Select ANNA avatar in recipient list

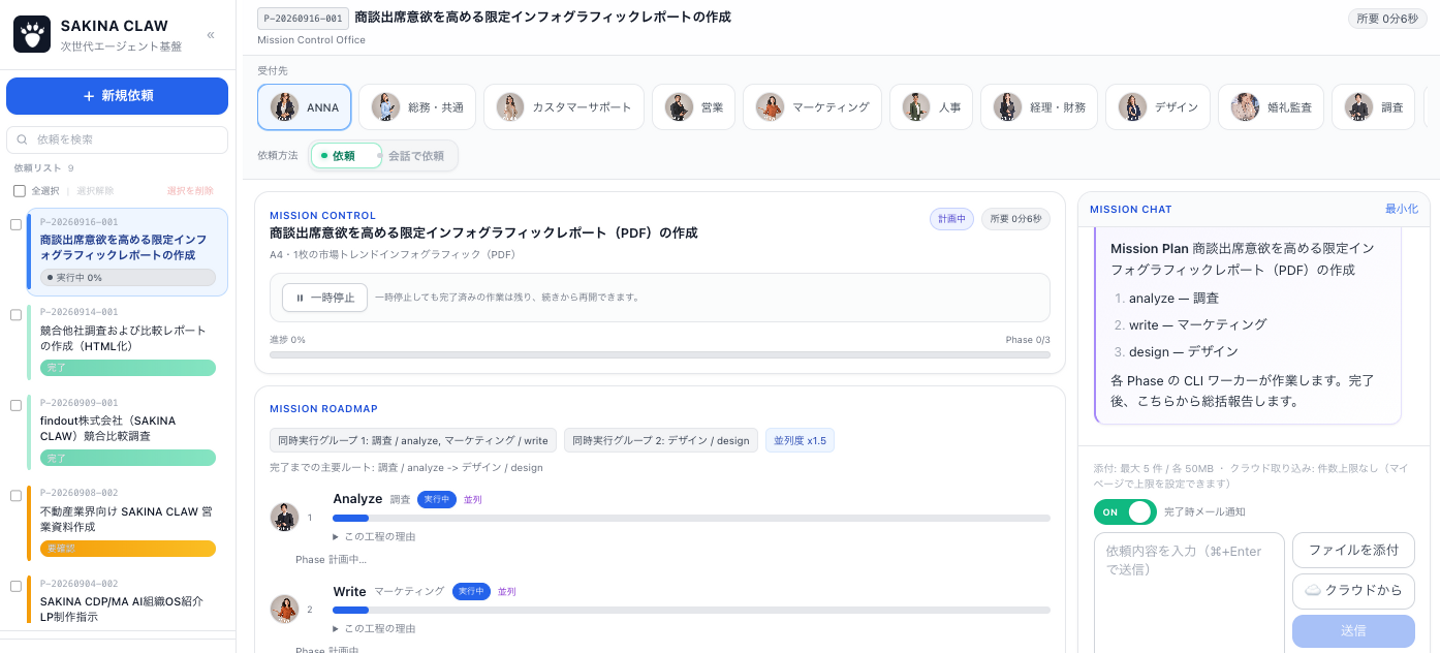pos(284,107)
